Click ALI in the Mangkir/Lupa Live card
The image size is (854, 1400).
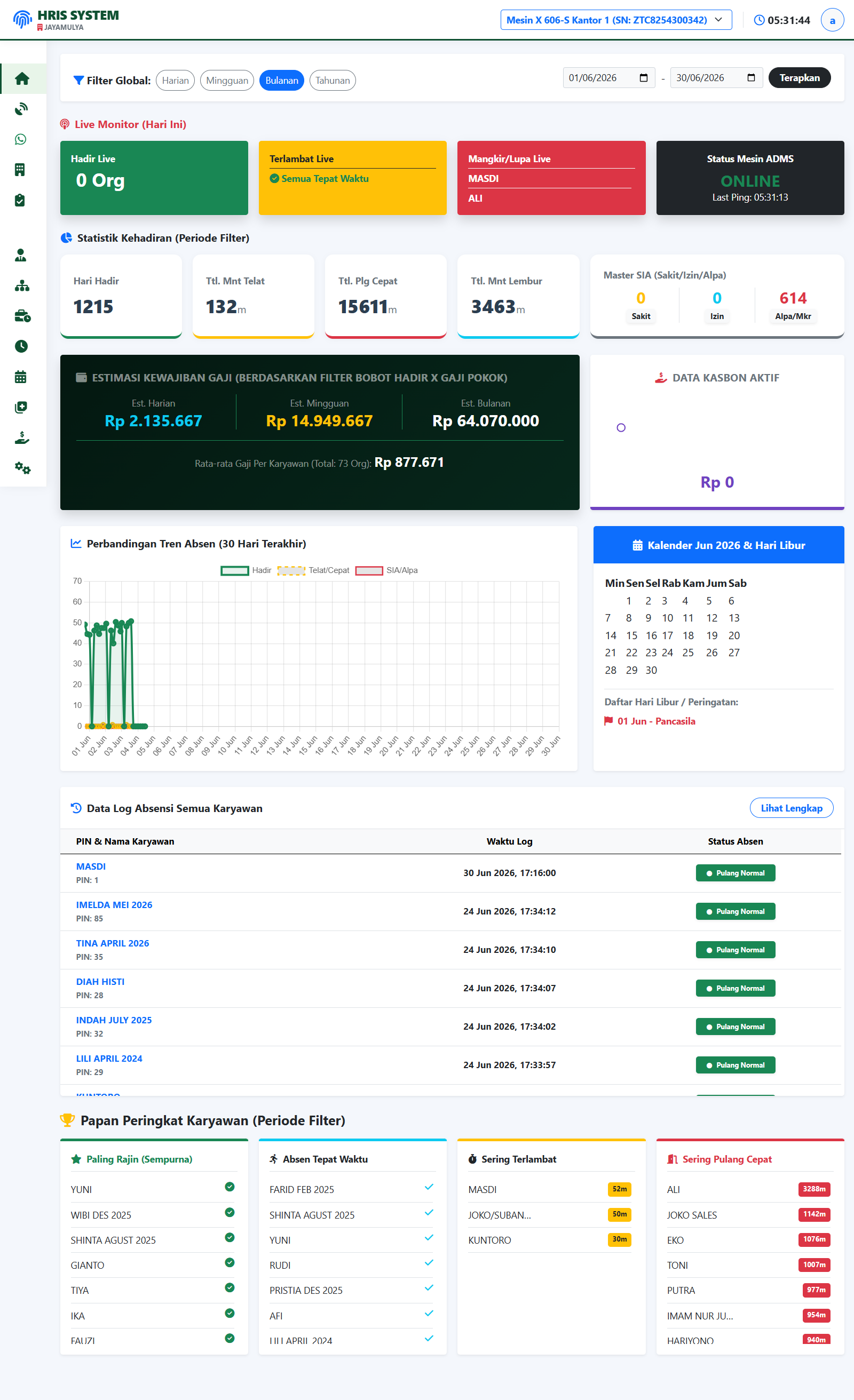[476, 198]
